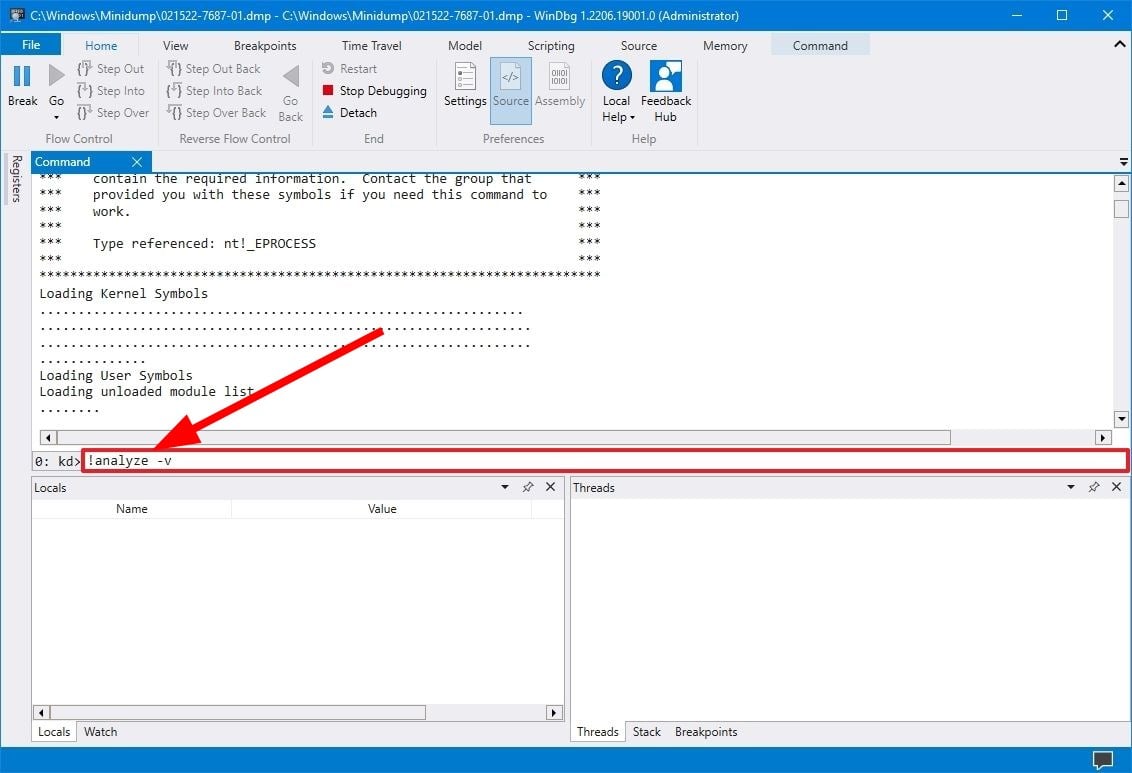Viewport: 1132px width, 773px height.
Task: Close the Threads panel
Action: (1116, 487)
